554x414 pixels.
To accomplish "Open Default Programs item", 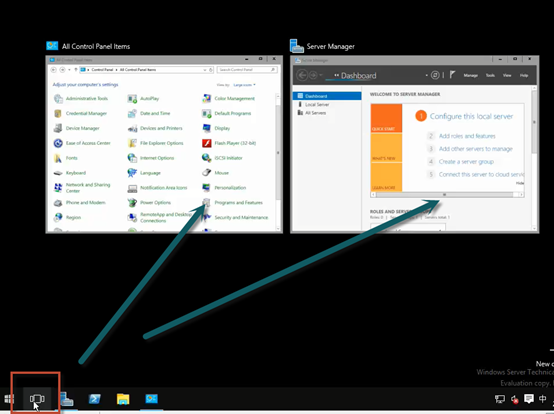I will [x=226, y=113].
